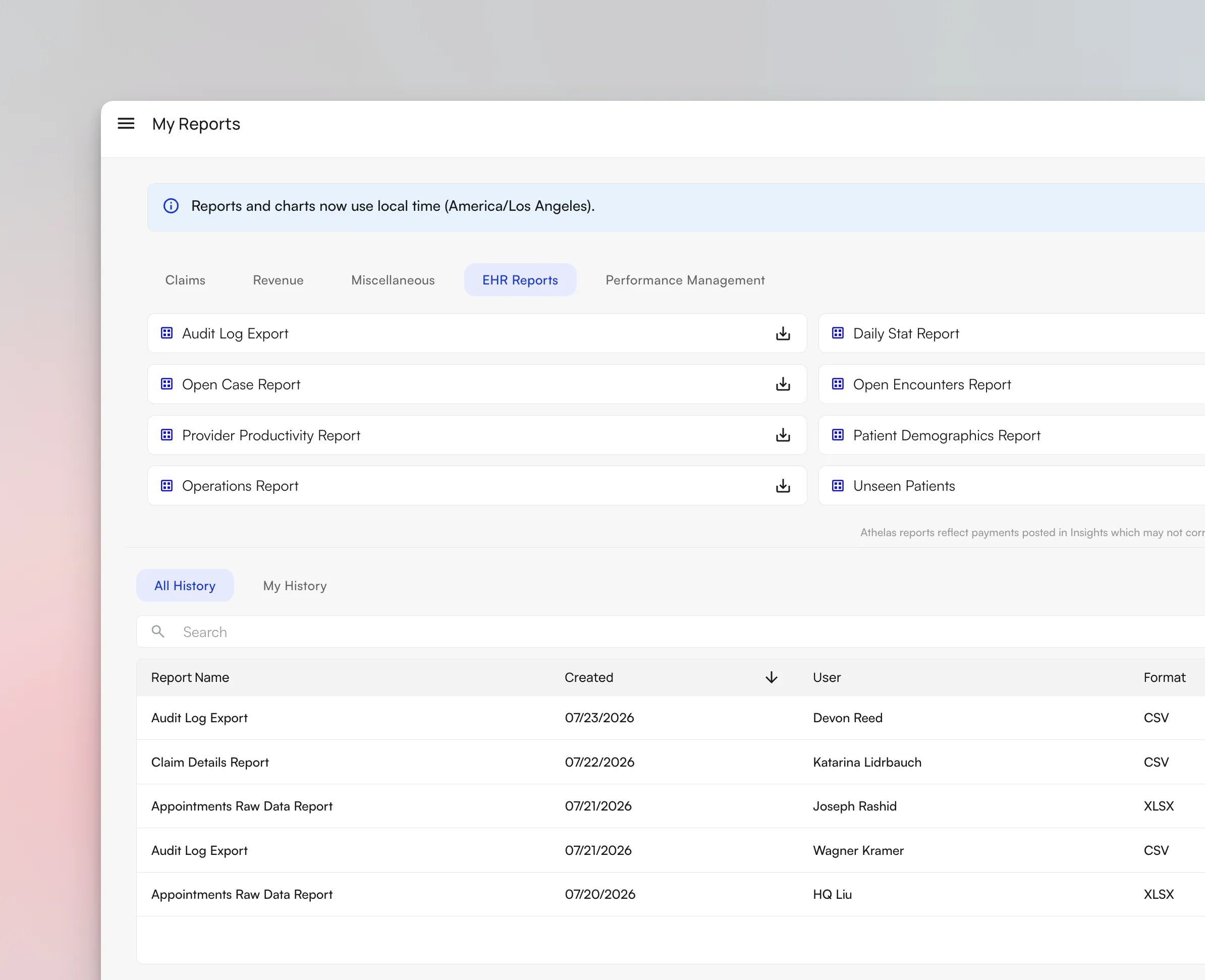Select the Audit Log Export row dated 07/23/2026
Image resolution: width=1205 pixels, height=980 pixels.
pyautogui.click(x=671, y=718)
